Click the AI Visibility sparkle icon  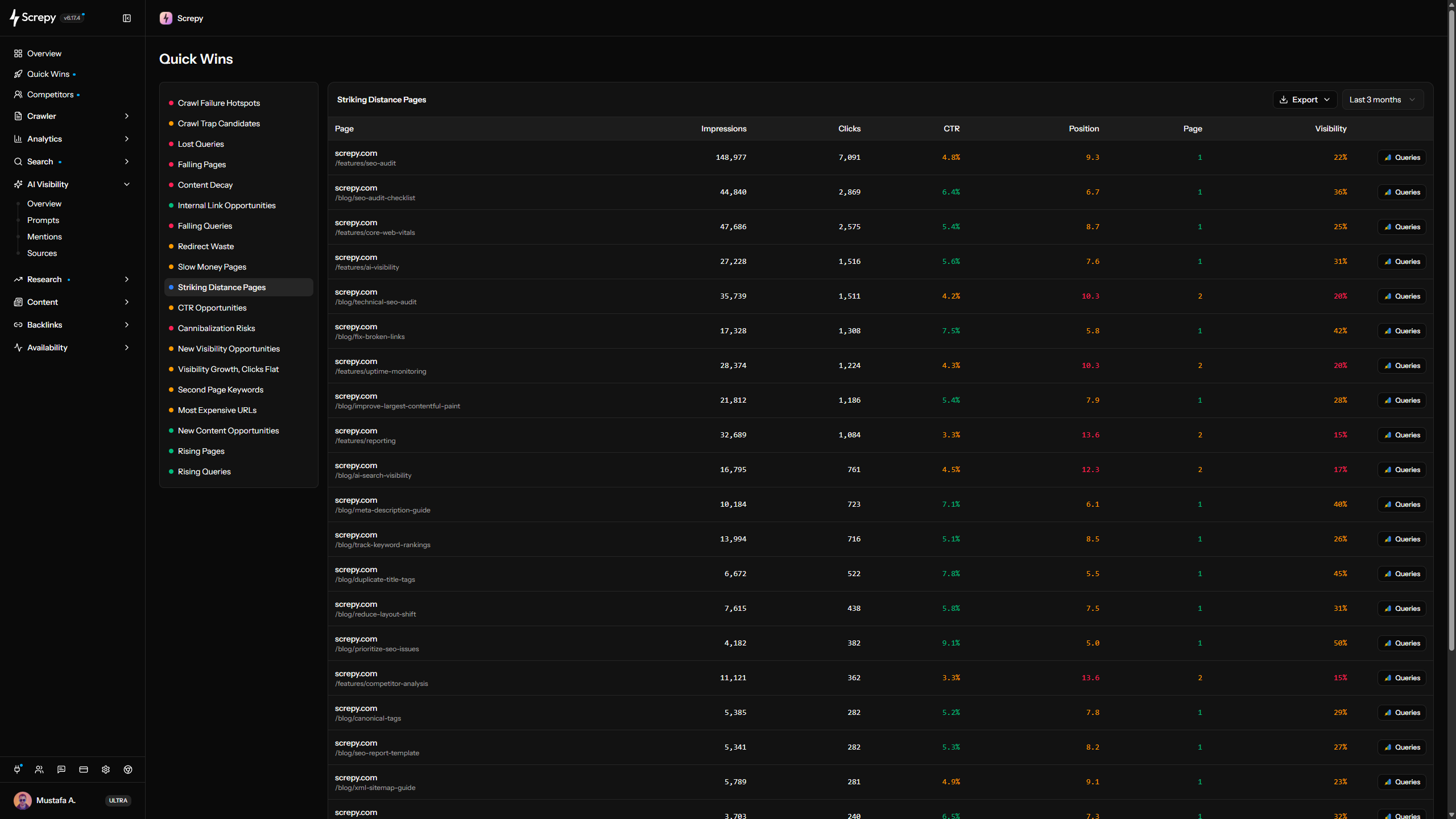point(18,184)
